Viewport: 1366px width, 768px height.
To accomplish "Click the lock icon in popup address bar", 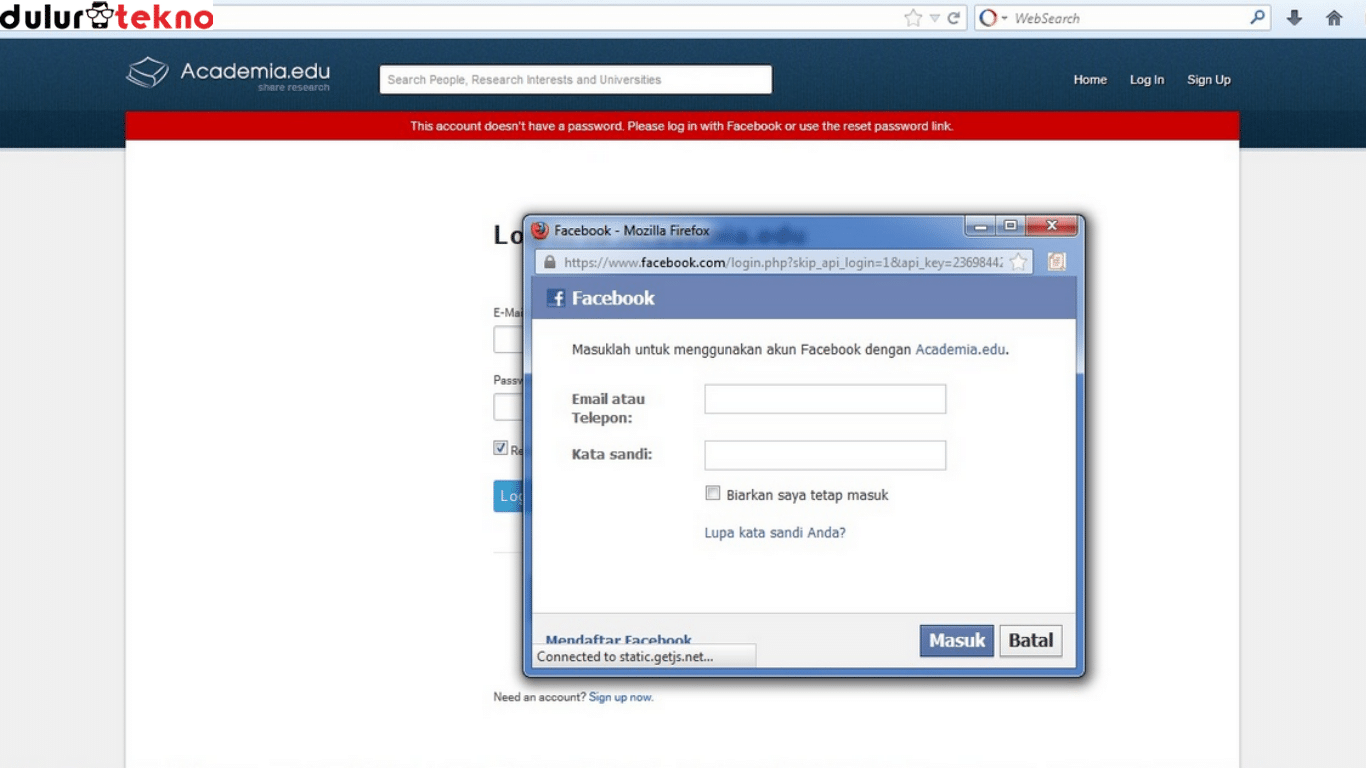I will click(x=549, y=262).
